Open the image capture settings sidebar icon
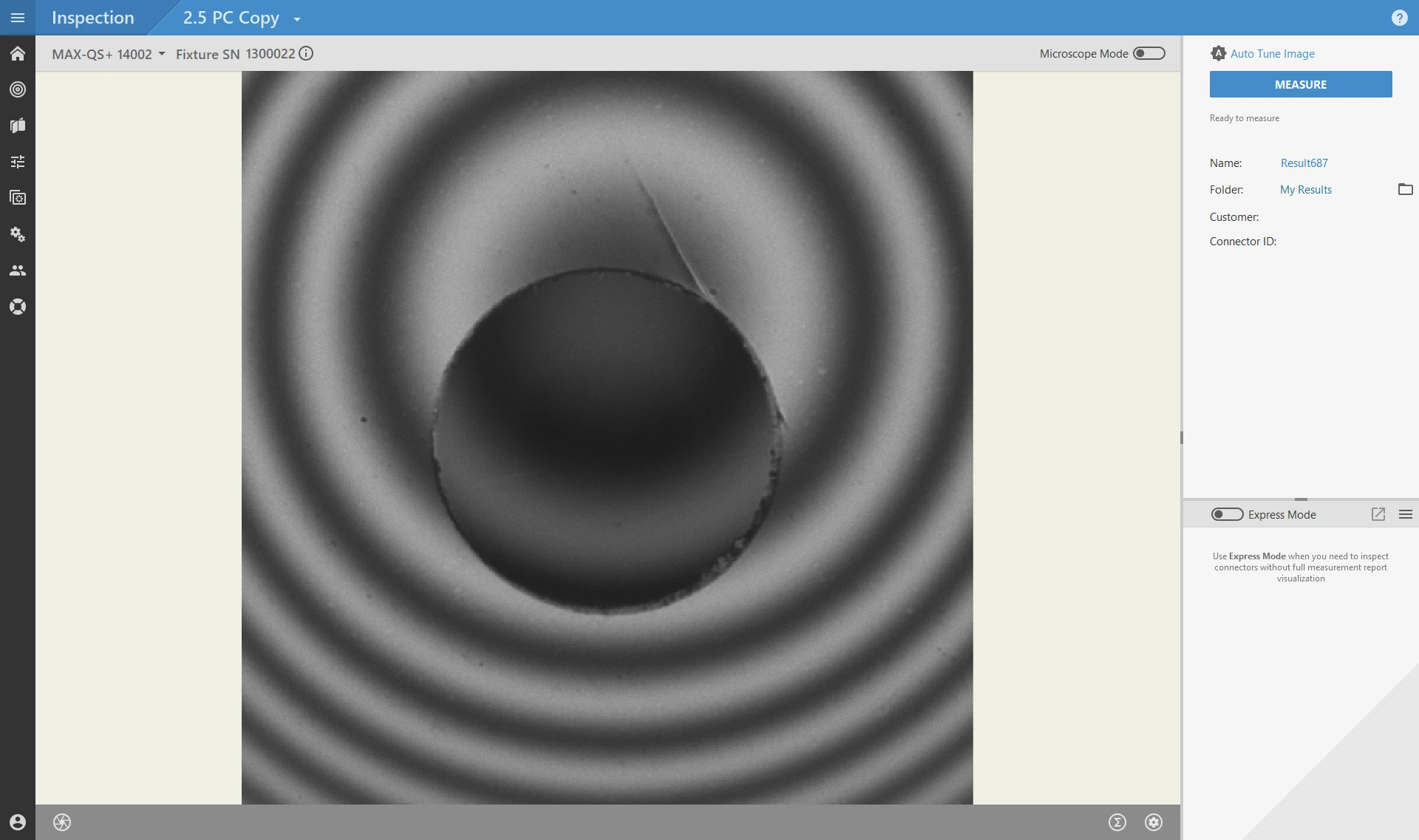 point(18,197)
